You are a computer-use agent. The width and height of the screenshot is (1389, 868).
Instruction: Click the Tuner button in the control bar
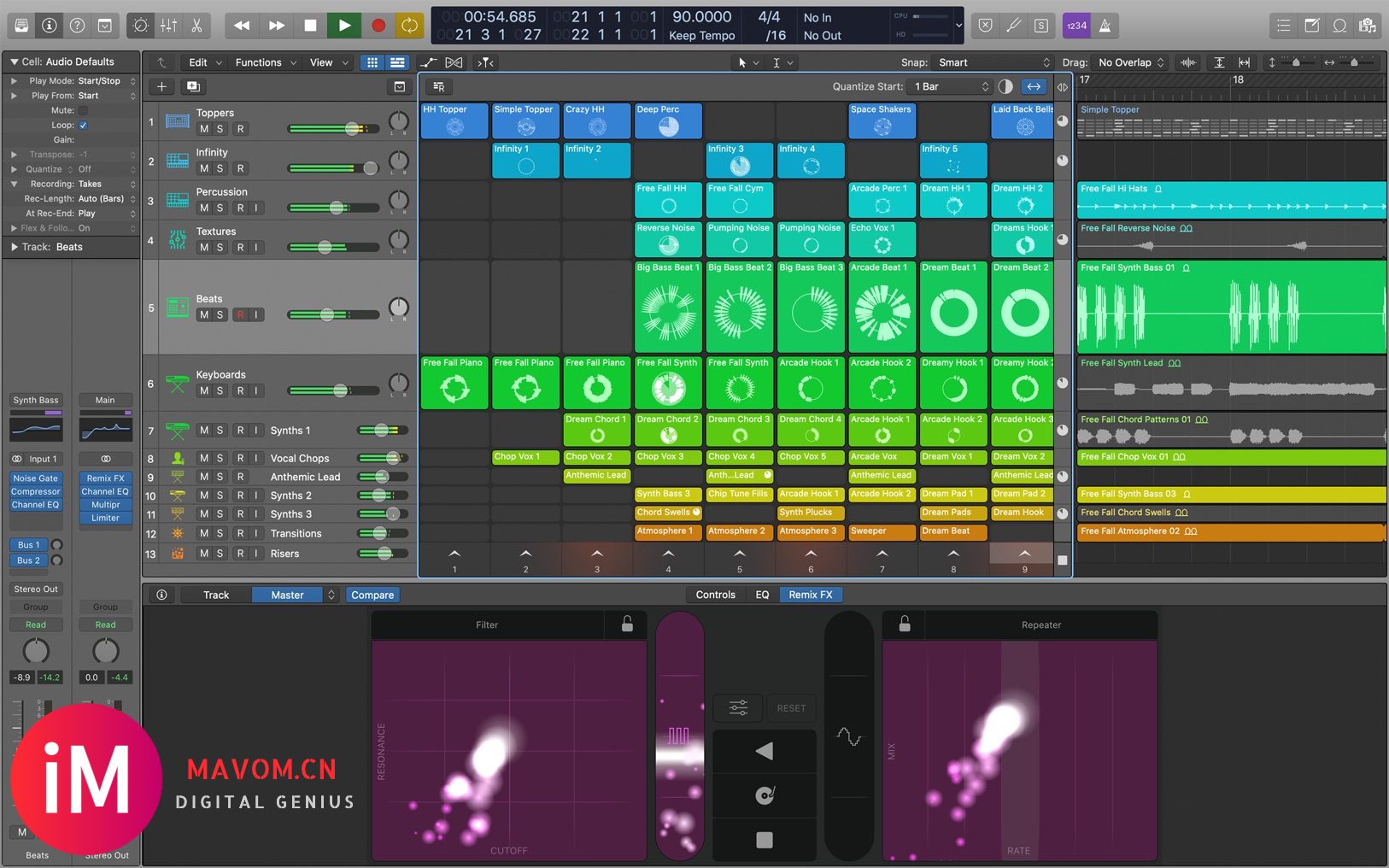click(x=1013, y=26)
